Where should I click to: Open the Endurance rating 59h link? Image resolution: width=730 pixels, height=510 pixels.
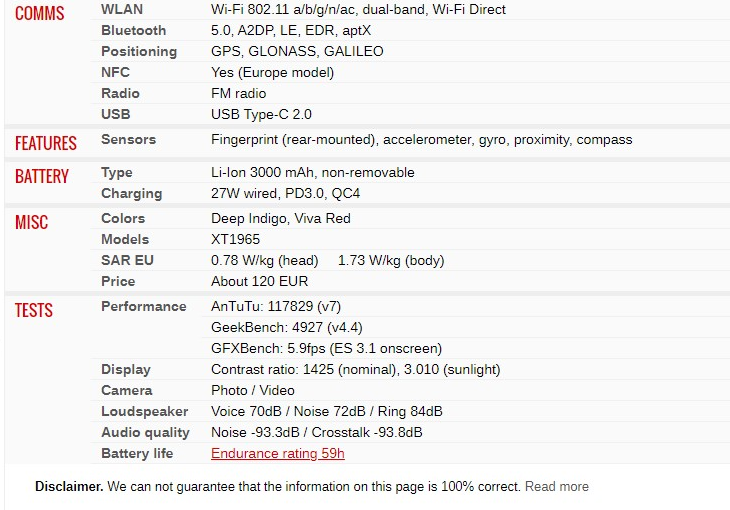coord(277,453)
